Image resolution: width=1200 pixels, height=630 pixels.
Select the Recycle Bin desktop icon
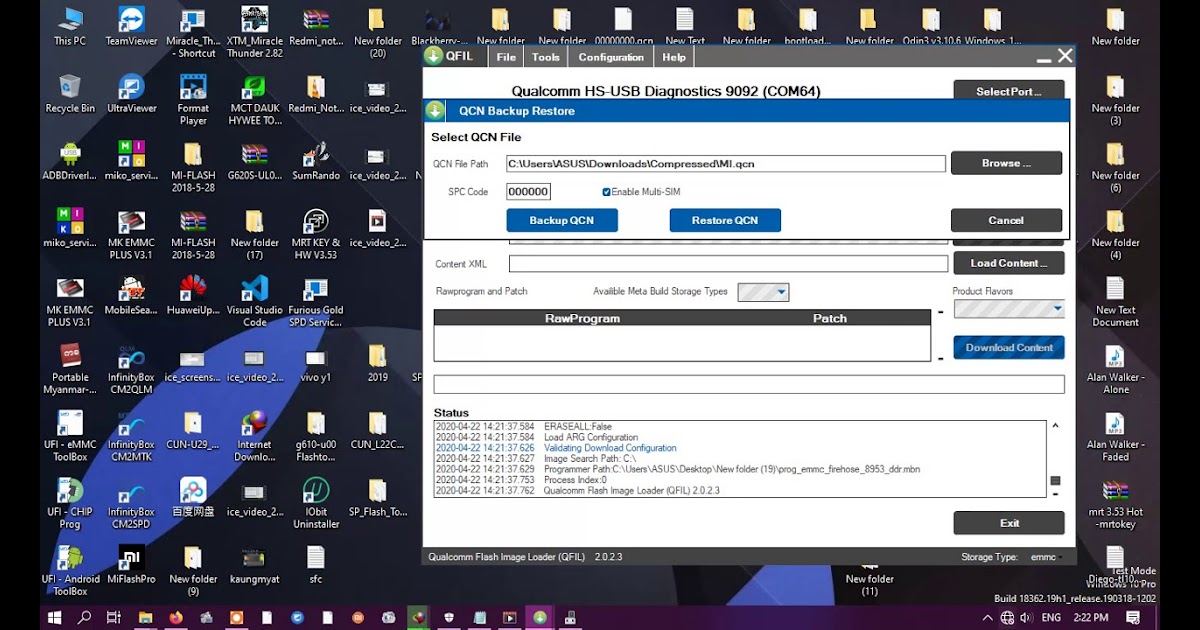[x=70, y=94]
